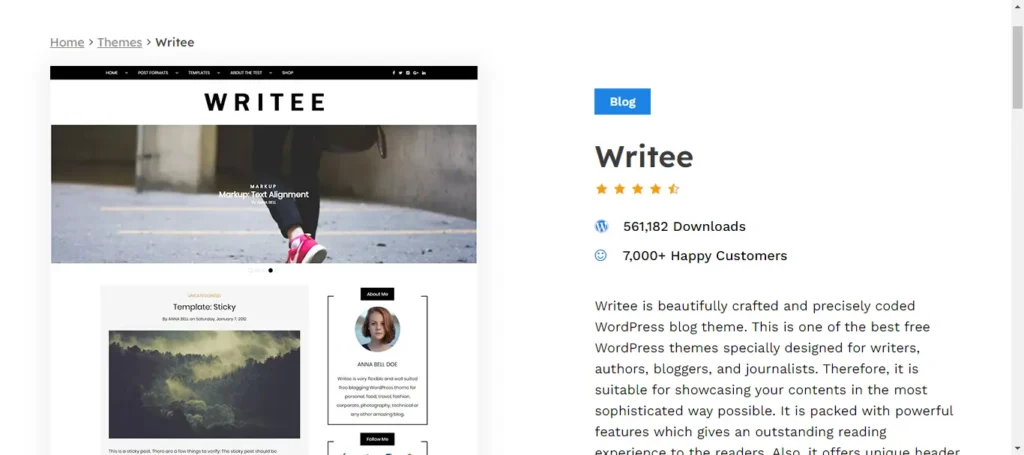The width and height of the screenshot is (1024, 455).
Task: Open the ABOUT THE TEST menu item
Action: tap(246, 73)
